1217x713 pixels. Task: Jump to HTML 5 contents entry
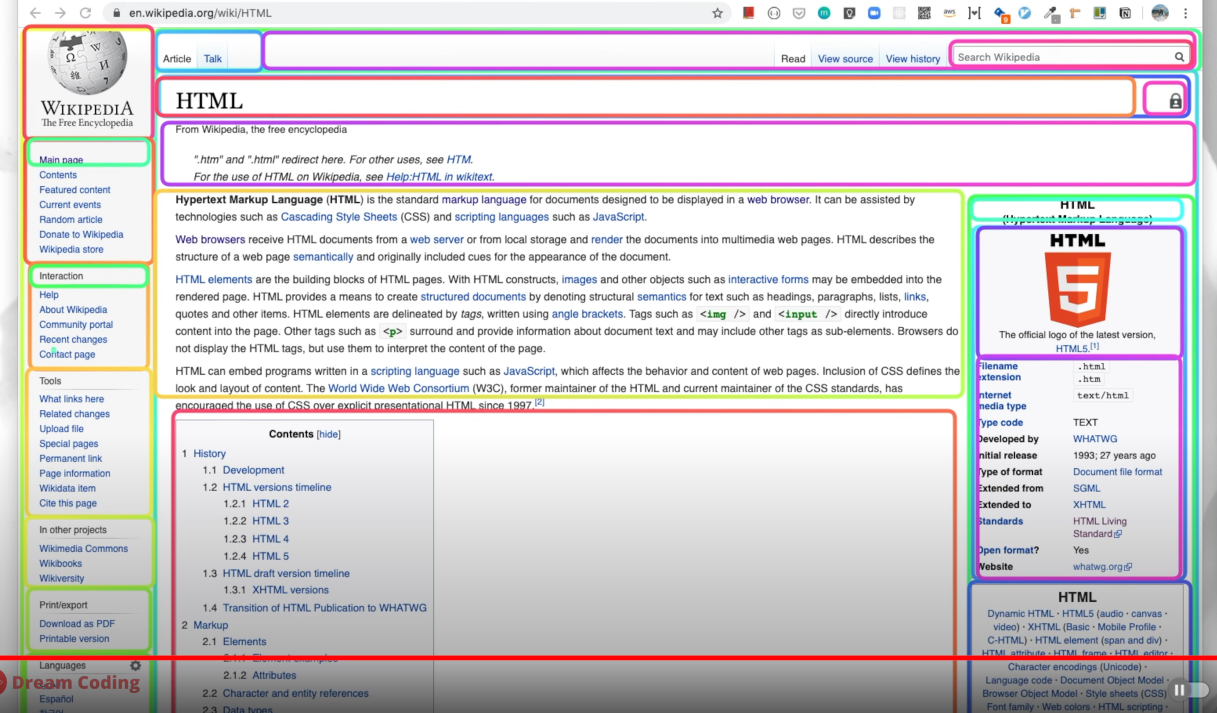click(x=271, y=557)
